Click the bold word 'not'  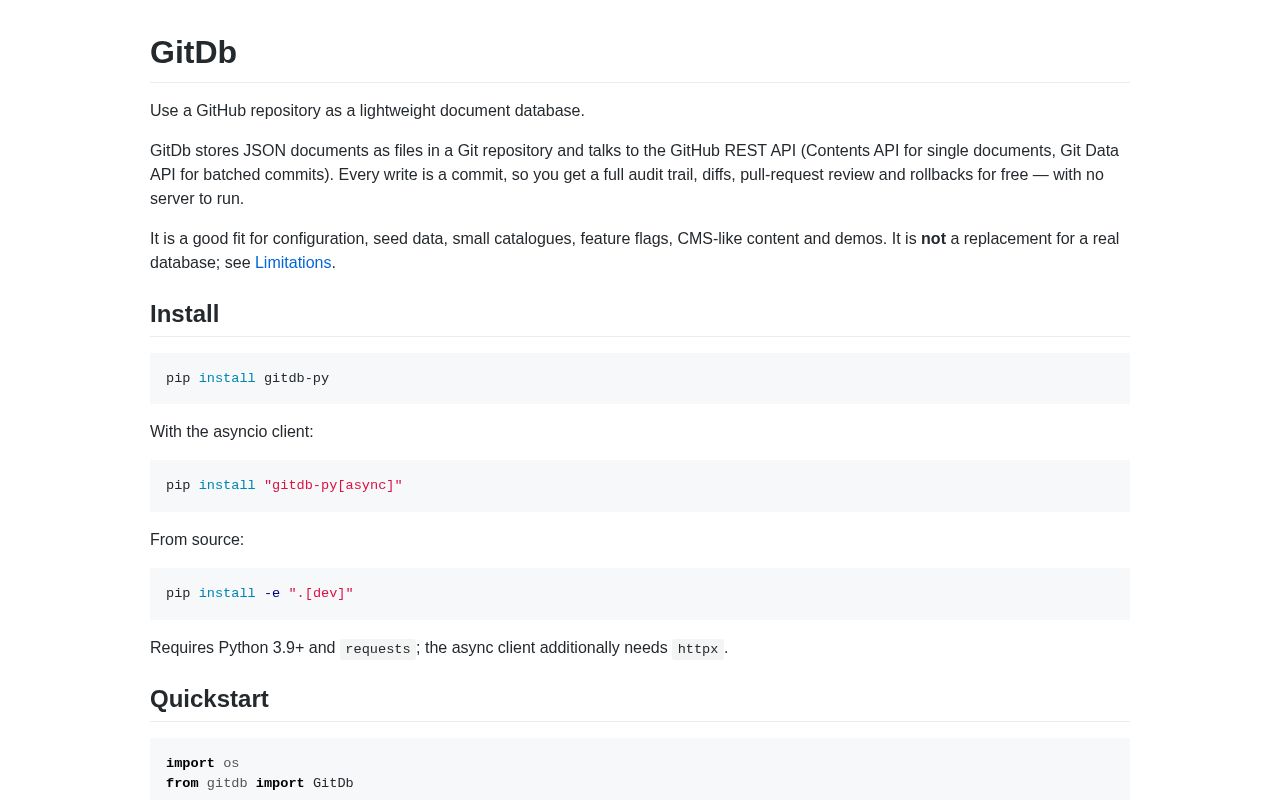pyautogui.click(x=933, y=239)
